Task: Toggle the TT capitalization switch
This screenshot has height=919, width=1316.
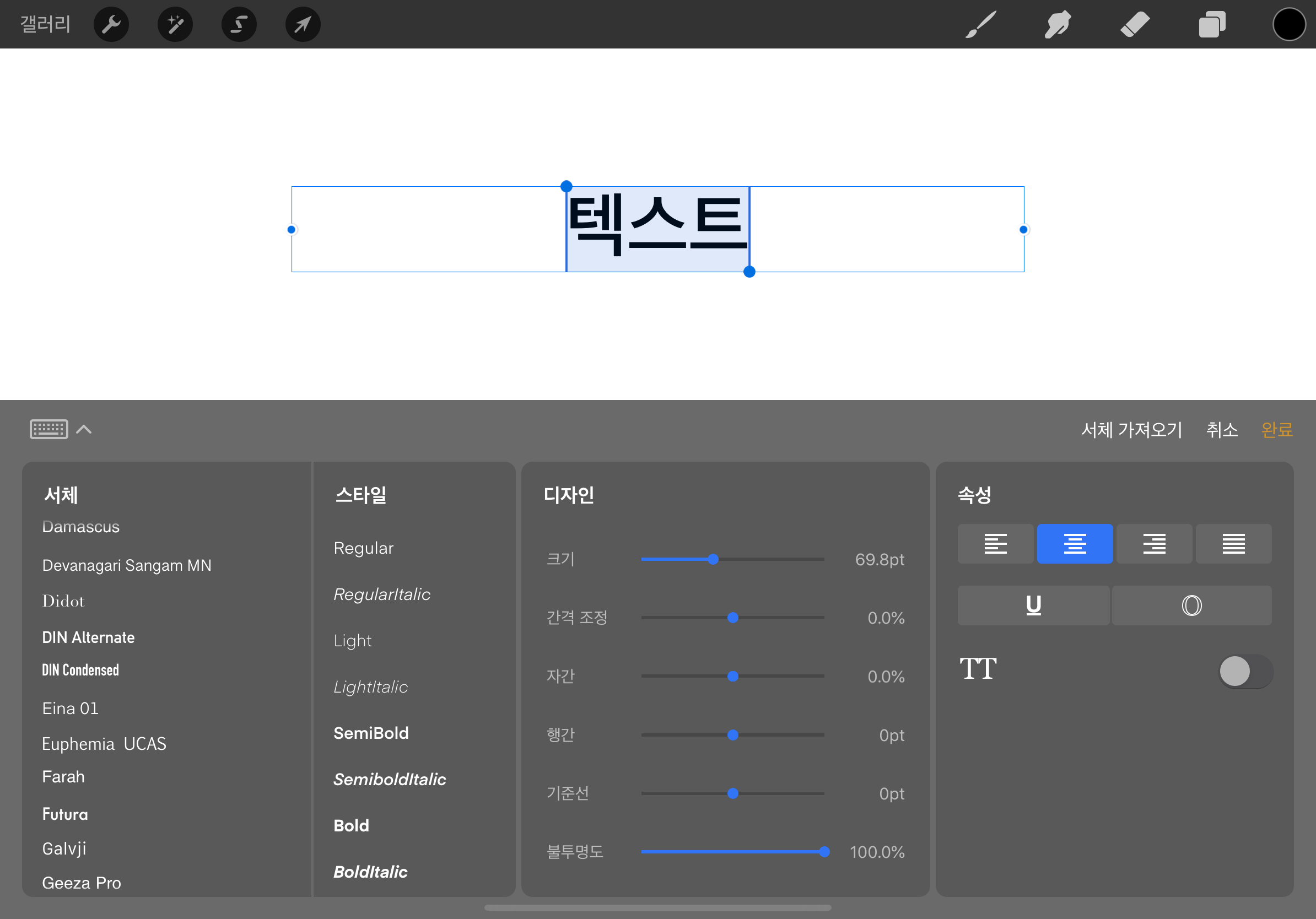Action: (1245, 671)
